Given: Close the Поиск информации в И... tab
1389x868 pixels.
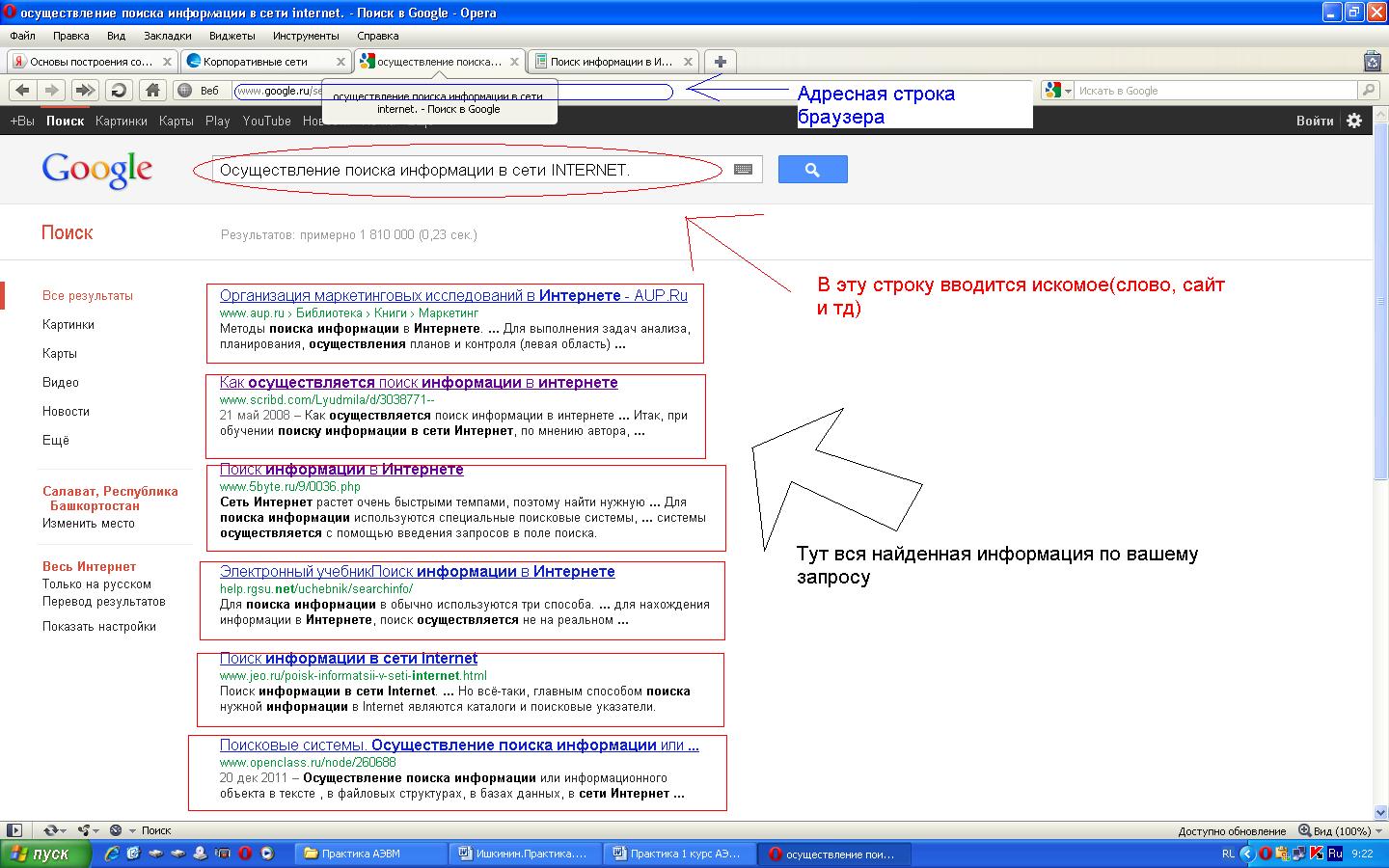Looking at the screenshot, I should click(688, 61).
